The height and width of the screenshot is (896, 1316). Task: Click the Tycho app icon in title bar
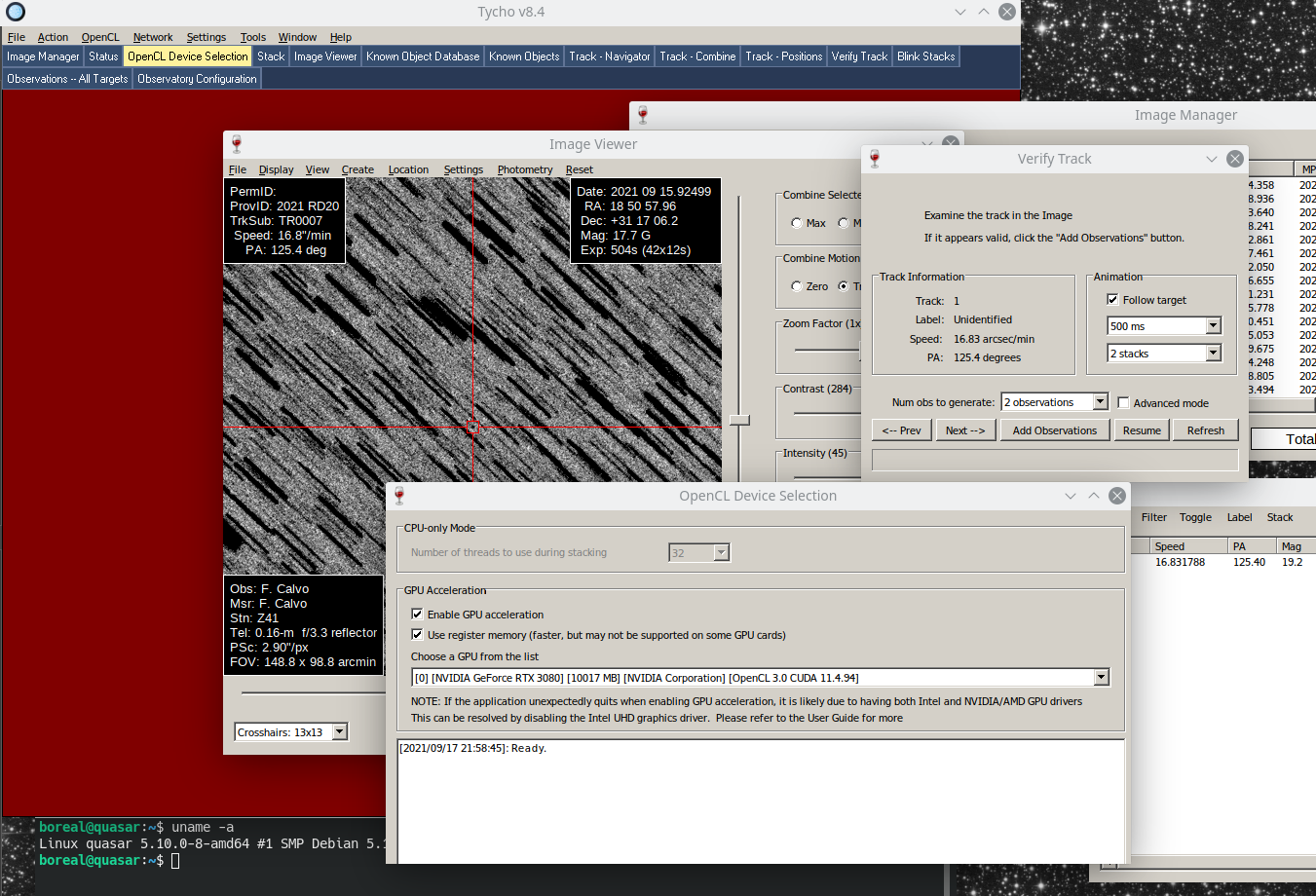click(15, 12)
